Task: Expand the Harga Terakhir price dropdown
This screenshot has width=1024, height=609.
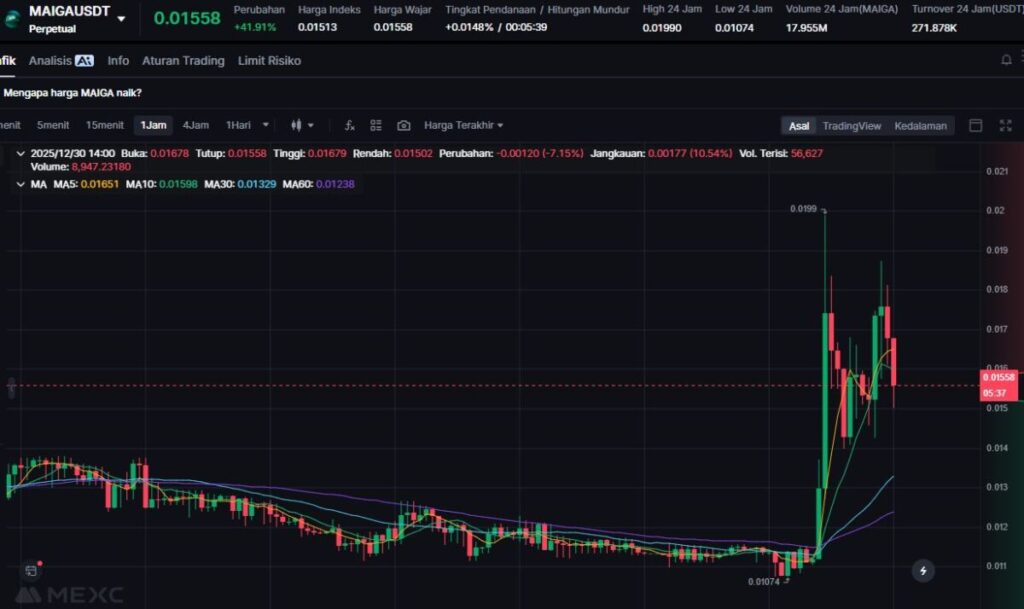Action: [x=463, y=125]
